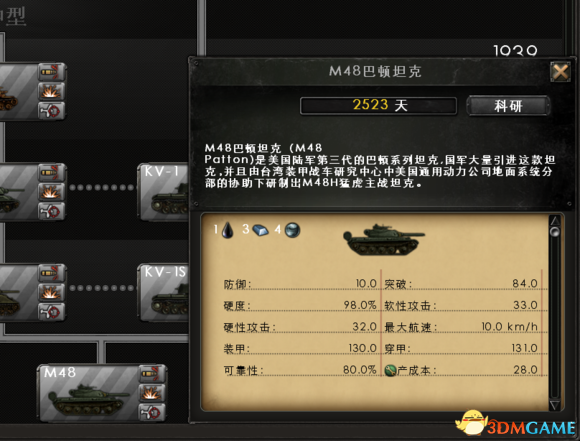The image size is (580, 441).
Task: Click scroll up arrow in stats panel
Action: click(555, 221)
